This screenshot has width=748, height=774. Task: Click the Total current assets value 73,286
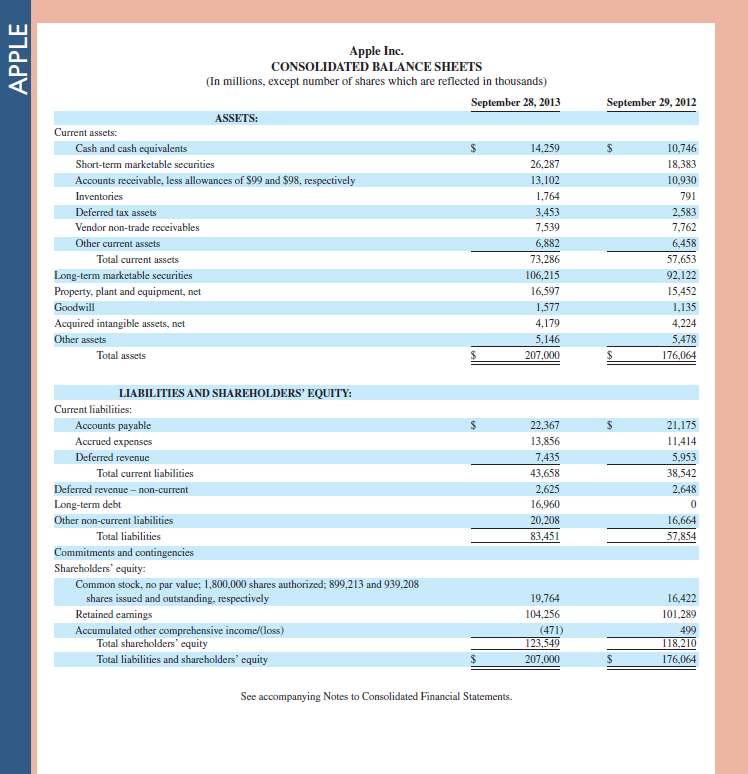click(544, 259)
